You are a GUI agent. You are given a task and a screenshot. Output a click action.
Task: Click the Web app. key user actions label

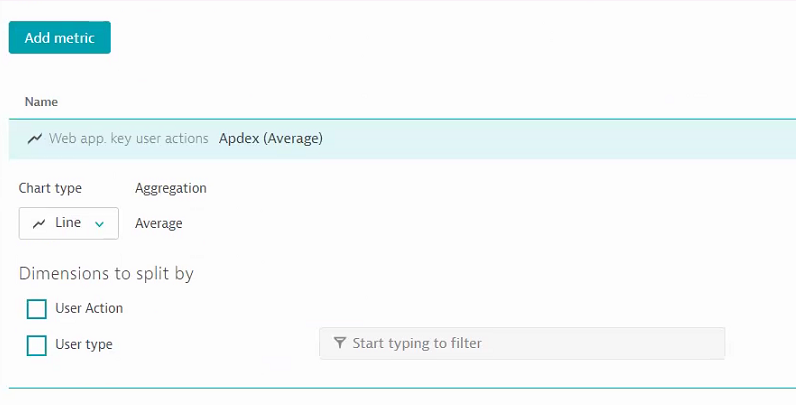pos(128,139)
